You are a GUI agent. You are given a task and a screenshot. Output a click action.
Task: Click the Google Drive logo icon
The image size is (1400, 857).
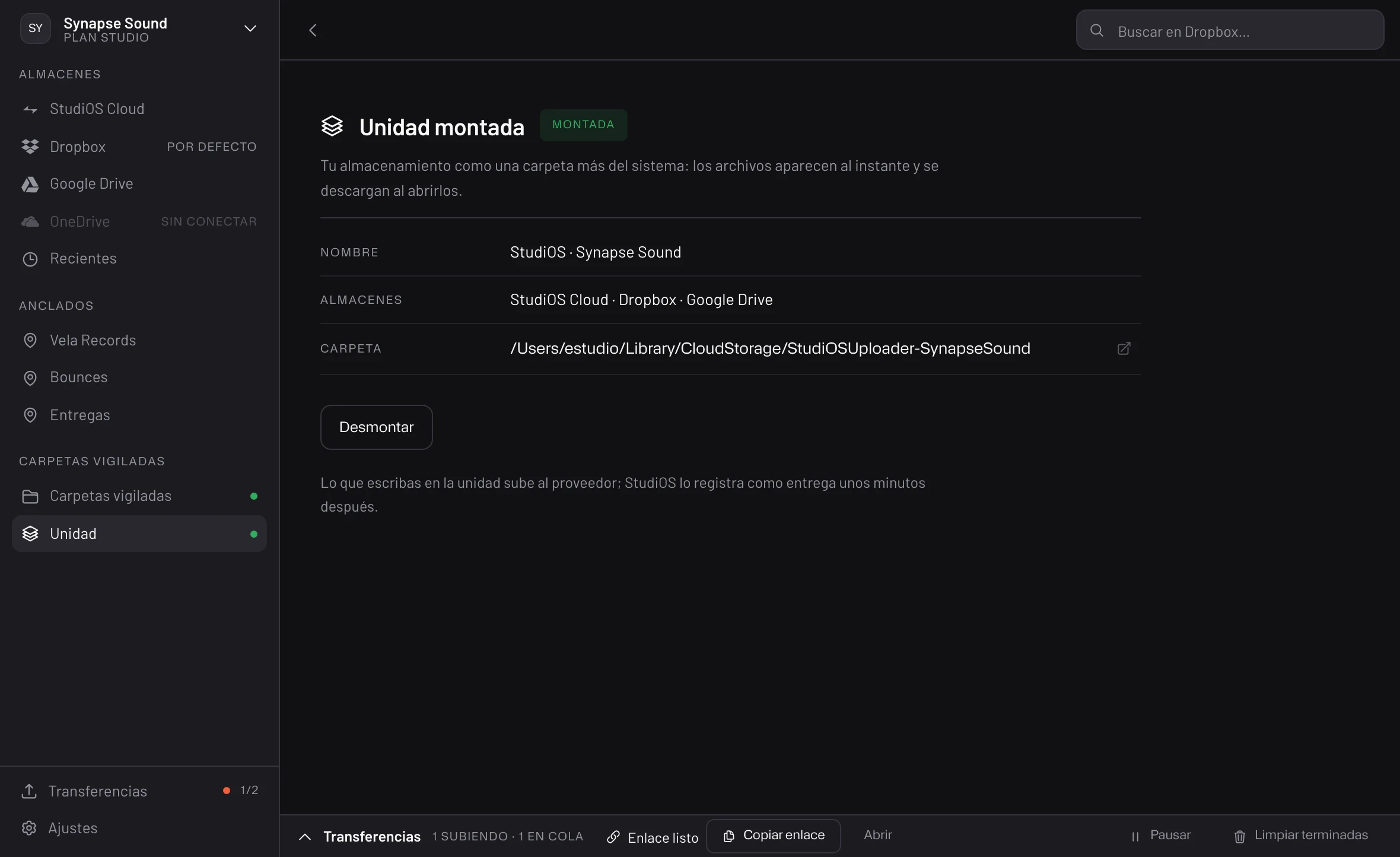point(30,184)
